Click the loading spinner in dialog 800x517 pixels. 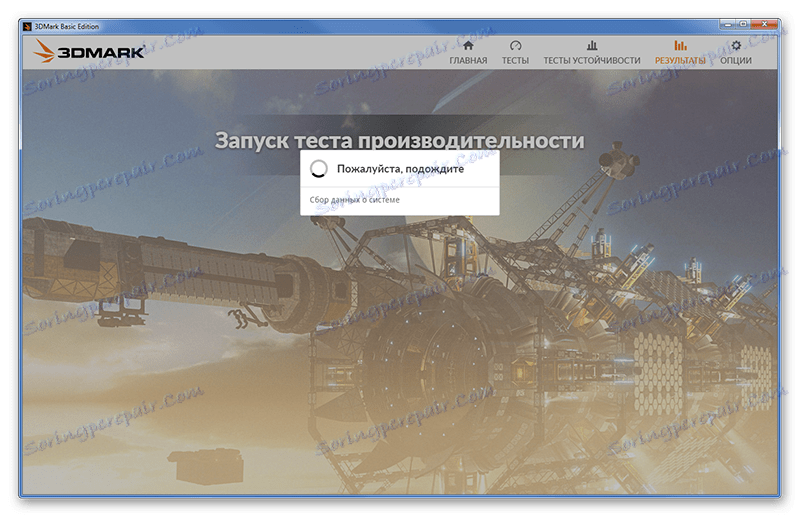(x=319, y=169)
